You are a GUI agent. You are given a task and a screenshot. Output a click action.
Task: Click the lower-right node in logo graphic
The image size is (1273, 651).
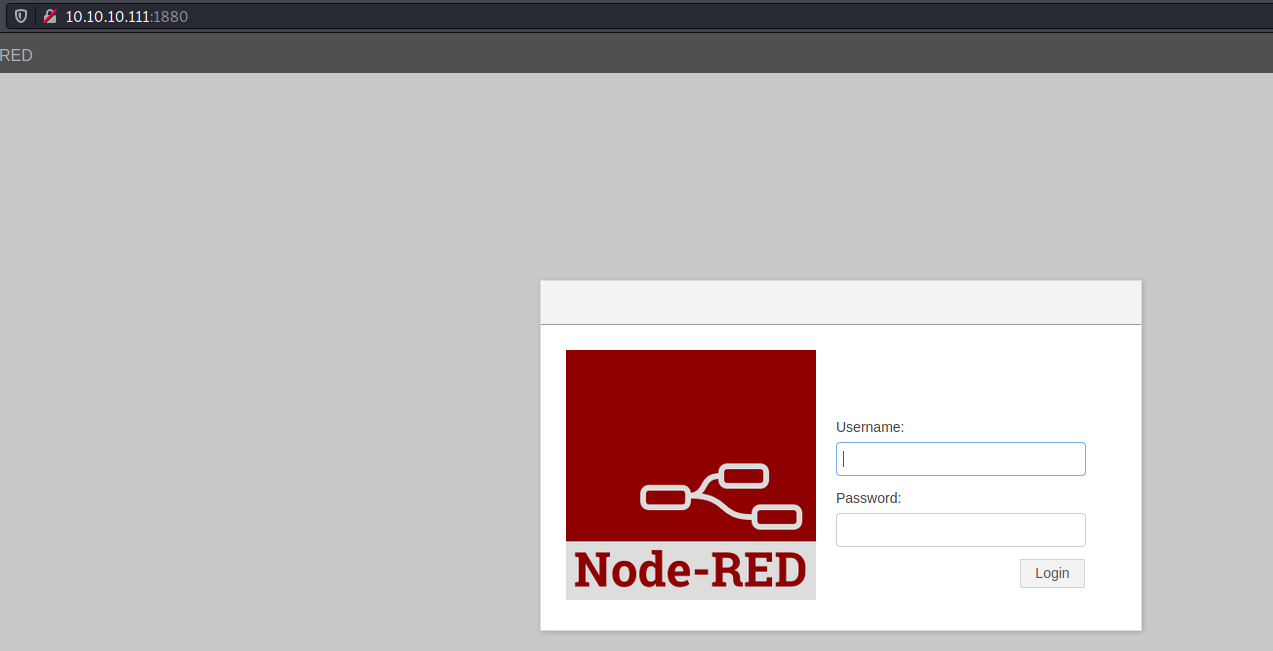776,517
